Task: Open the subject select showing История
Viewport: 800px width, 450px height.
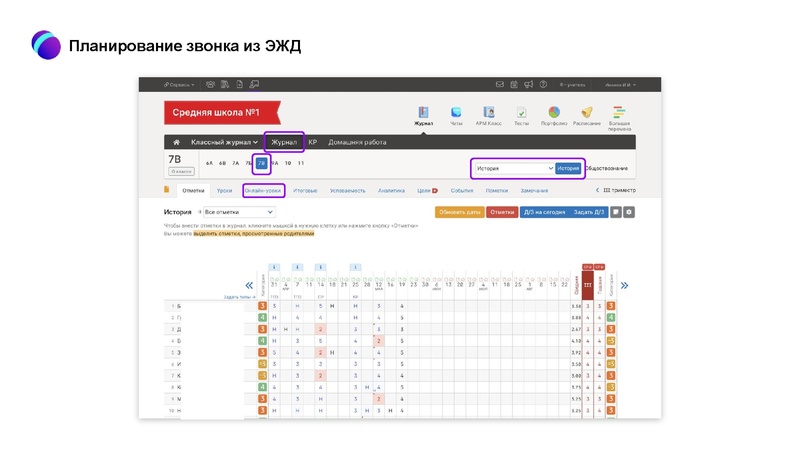Action: pos(514,168)
